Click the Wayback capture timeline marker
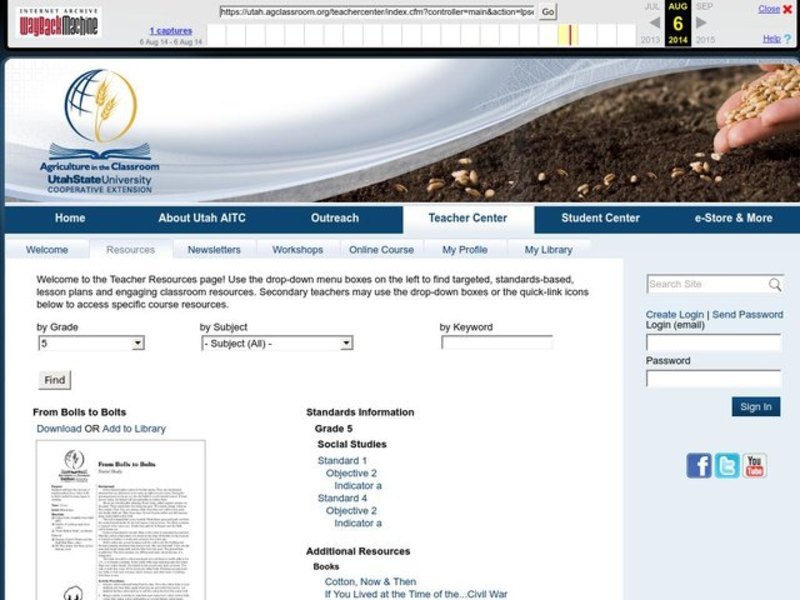The image size is (800, 600). point(571,35)
